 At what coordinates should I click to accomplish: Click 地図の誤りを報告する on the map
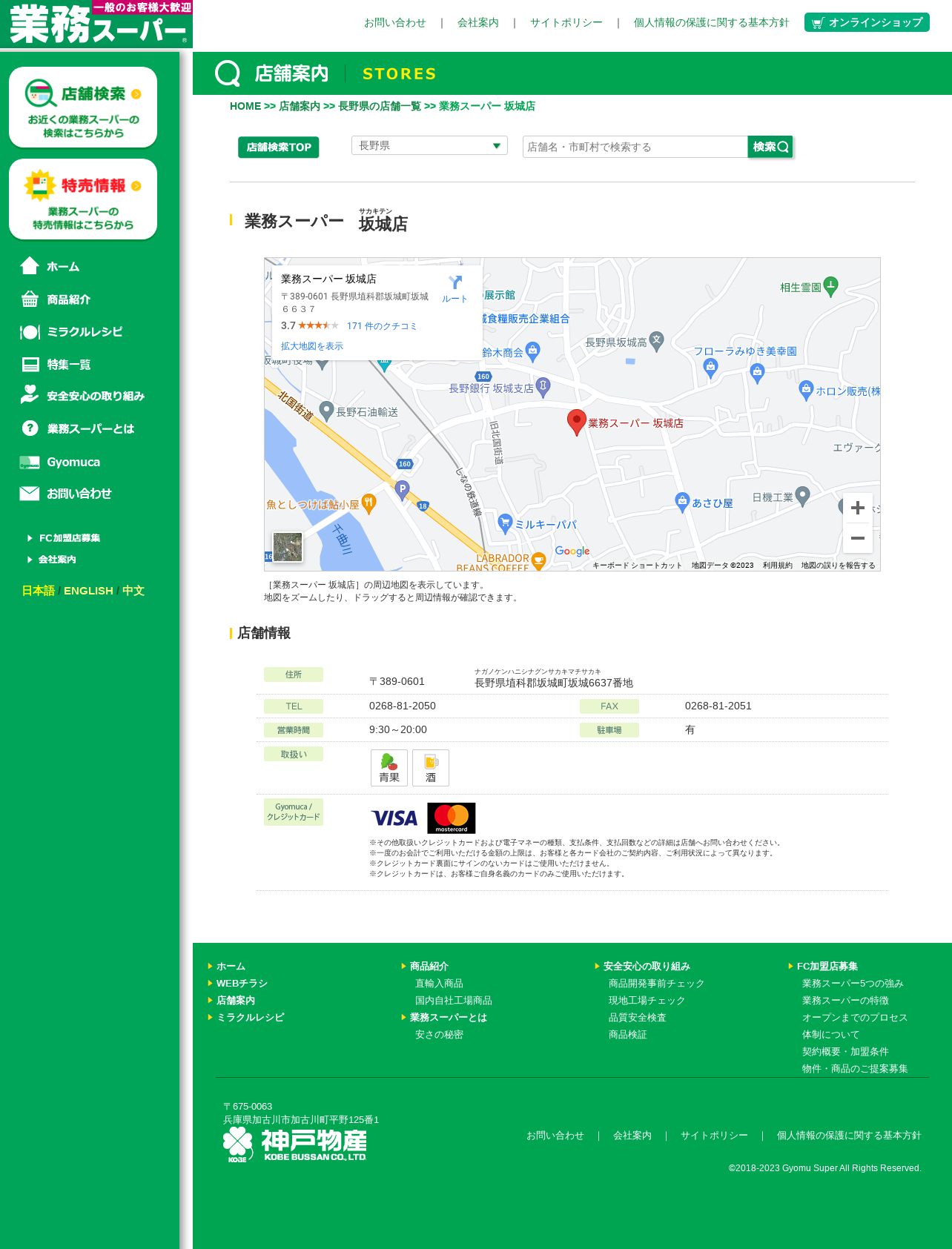tap(838, 565)
